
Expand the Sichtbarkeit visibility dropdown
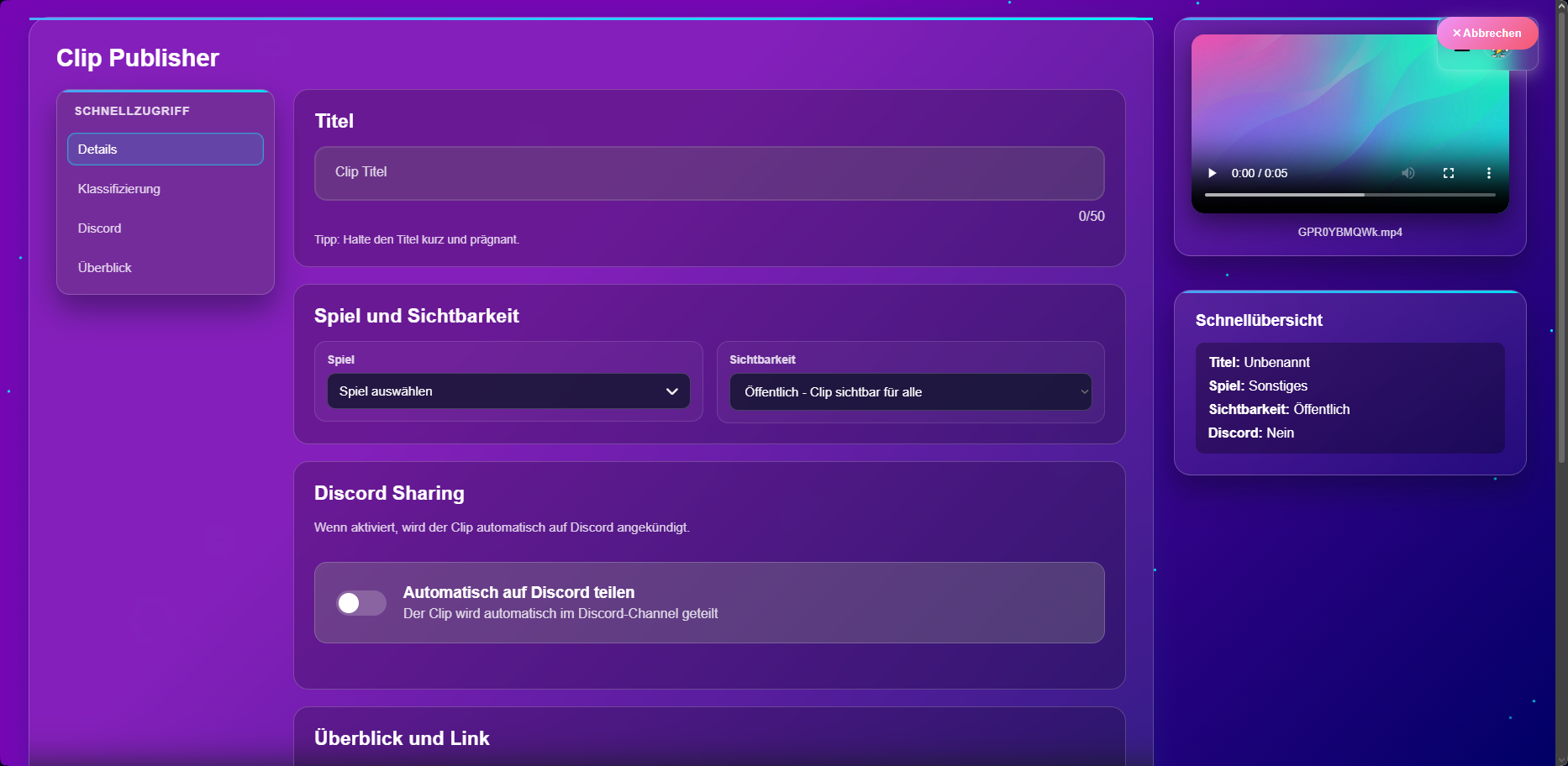(x=910, y=392)
